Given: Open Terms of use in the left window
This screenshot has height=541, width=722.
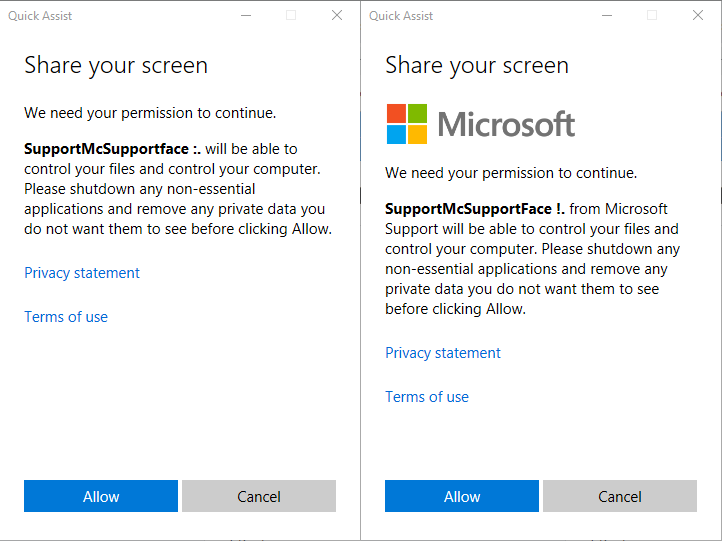Looking at the screenshot, I should [x=66, y=317].
